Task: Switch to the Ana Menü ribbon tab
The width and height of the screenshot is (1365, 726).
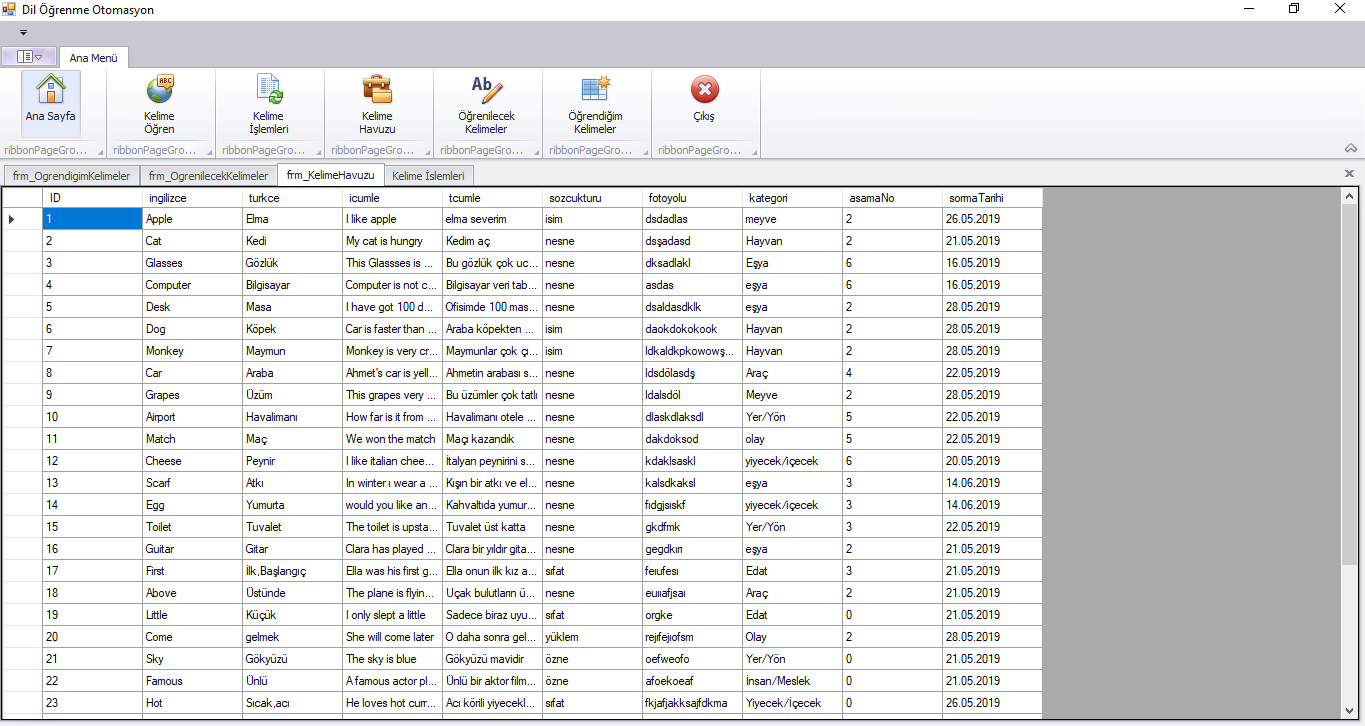Action: pyautogui.click(x=93, y=57)
